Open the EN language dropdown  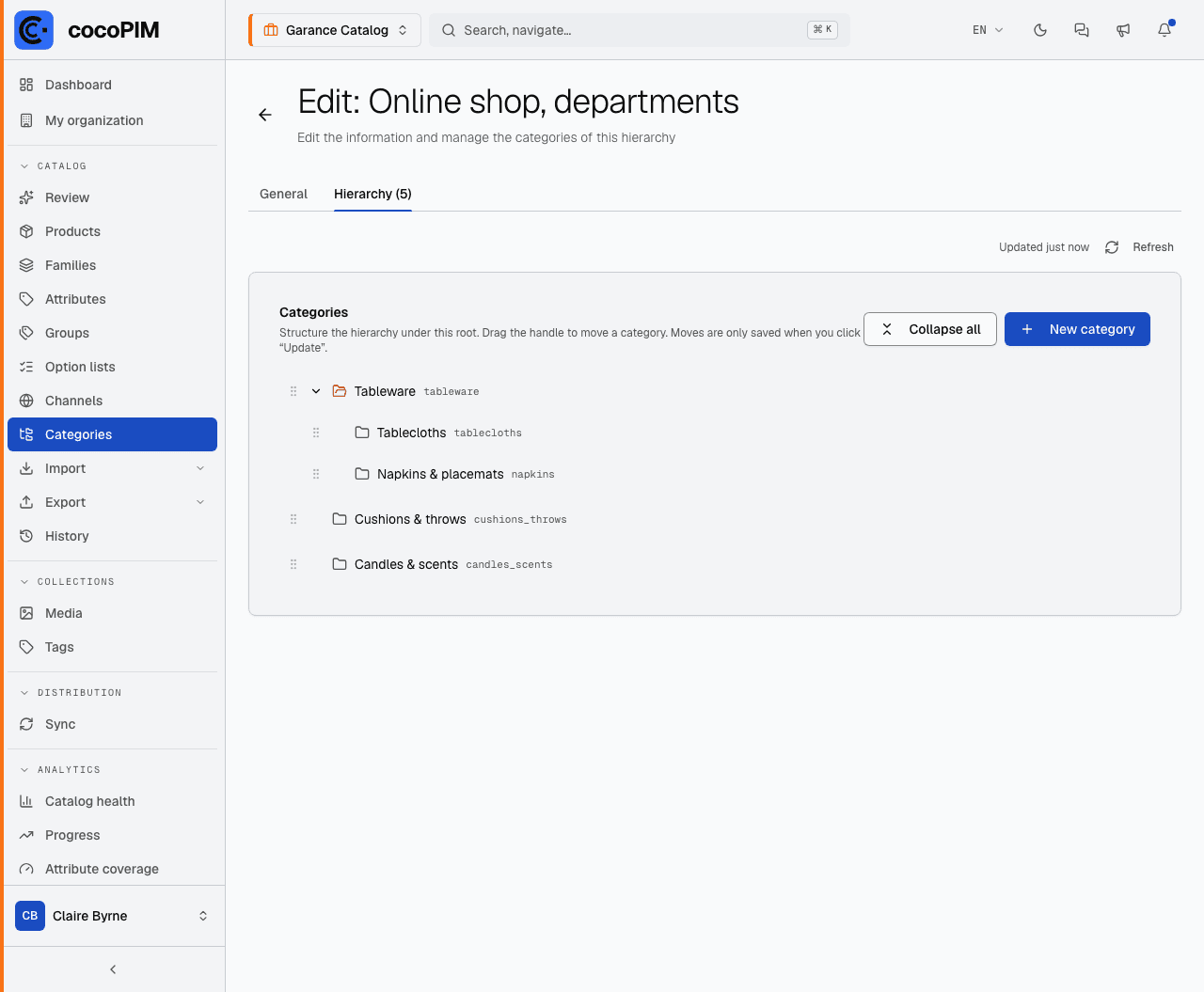988,30
